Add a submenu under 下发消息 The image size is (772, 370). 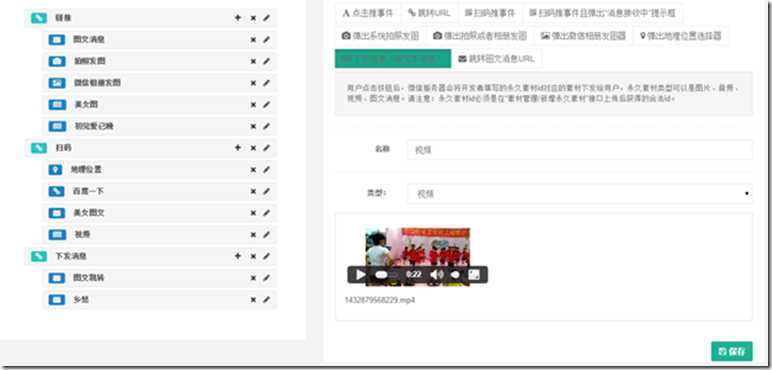click(x=238, y=256)
